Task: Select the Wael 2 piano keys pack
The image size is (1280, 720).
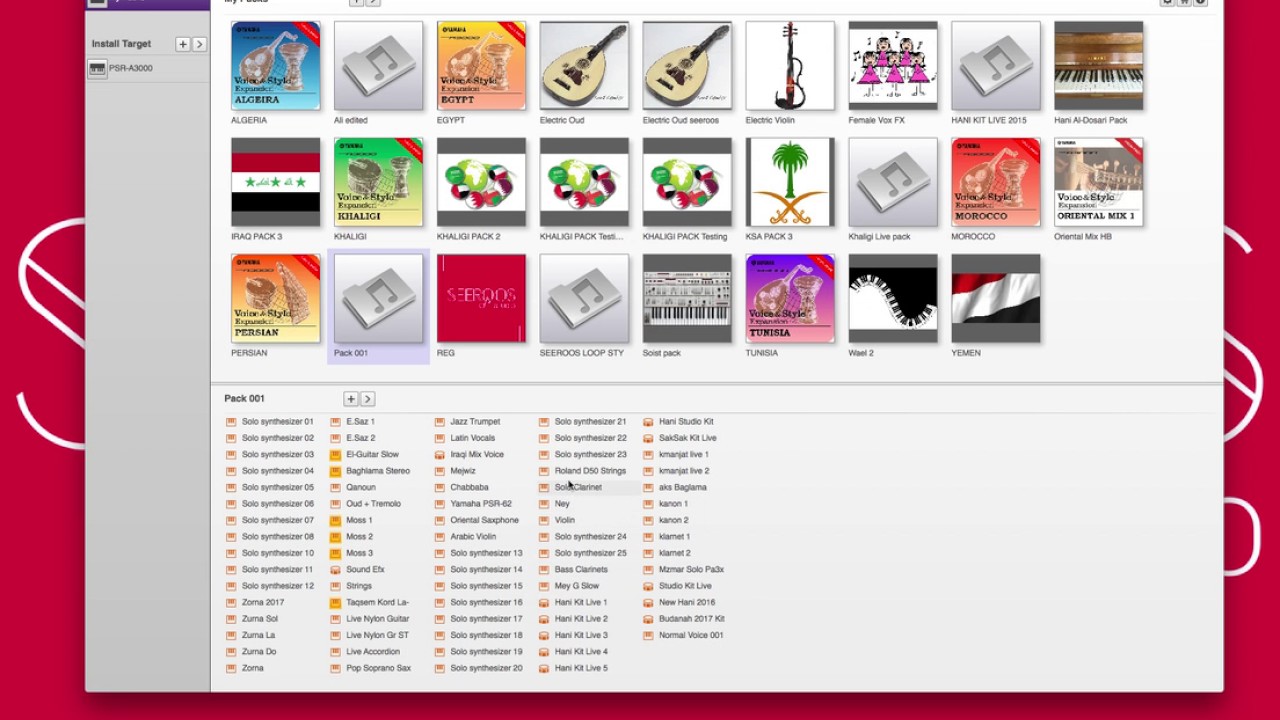Action: [x=893, y=298]
